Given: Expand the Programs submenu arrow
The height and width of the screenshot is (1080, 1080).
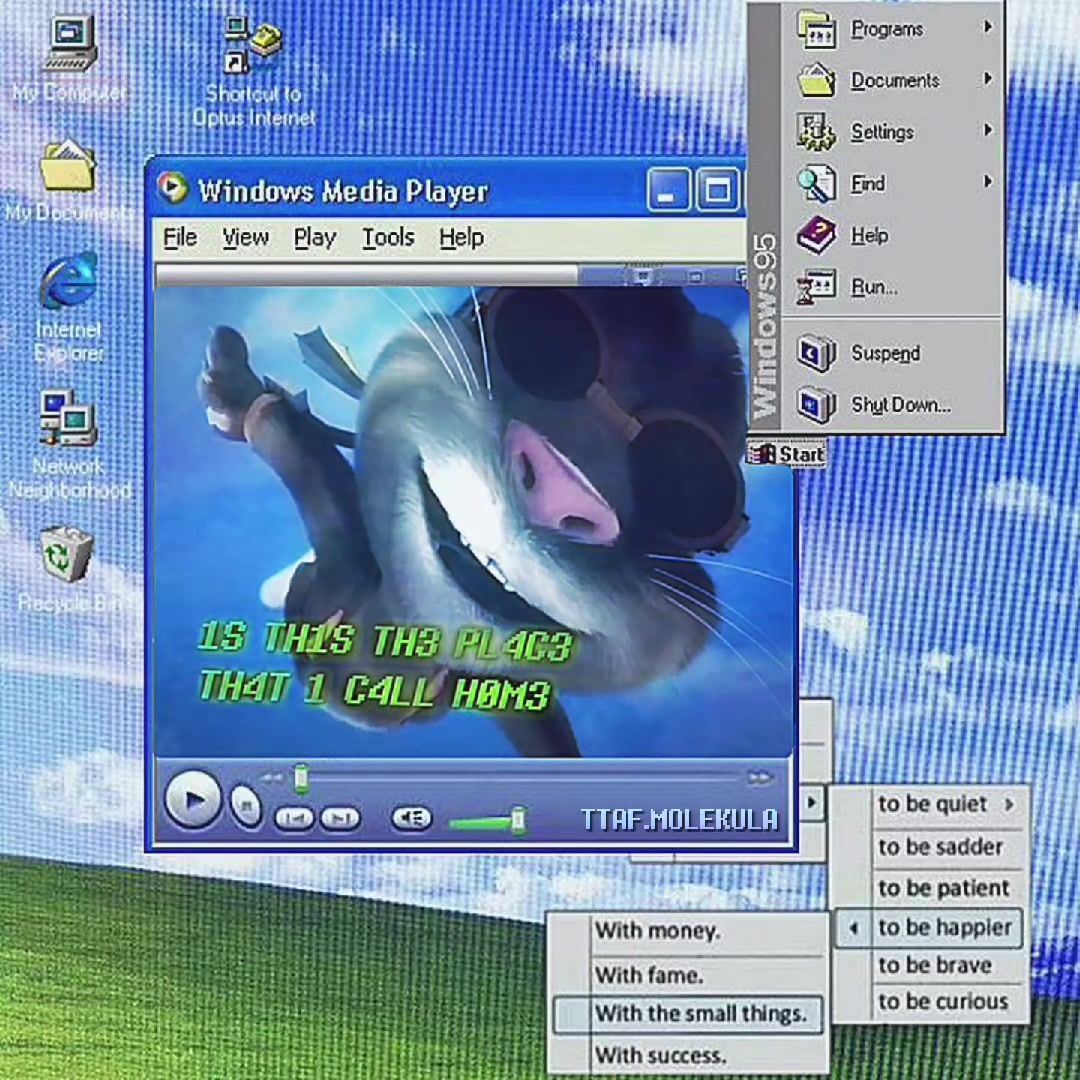Looking at the screenshot, I should click(x=988, y=27).
